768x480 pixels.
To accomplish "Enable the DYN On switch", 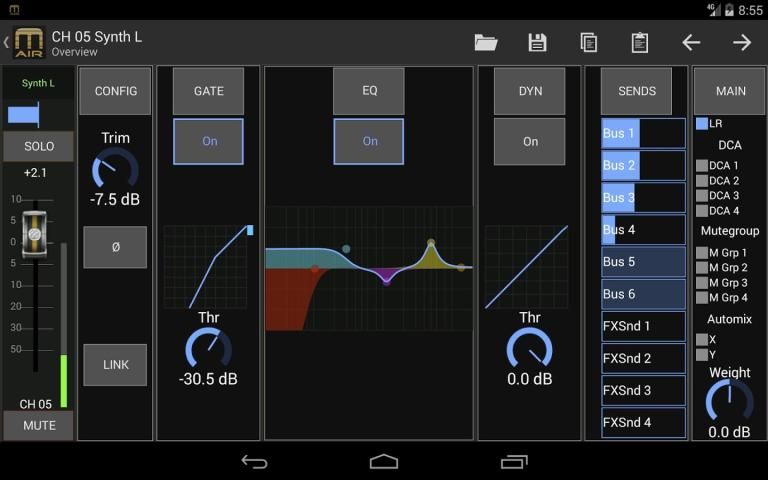I will click(530, 141).
